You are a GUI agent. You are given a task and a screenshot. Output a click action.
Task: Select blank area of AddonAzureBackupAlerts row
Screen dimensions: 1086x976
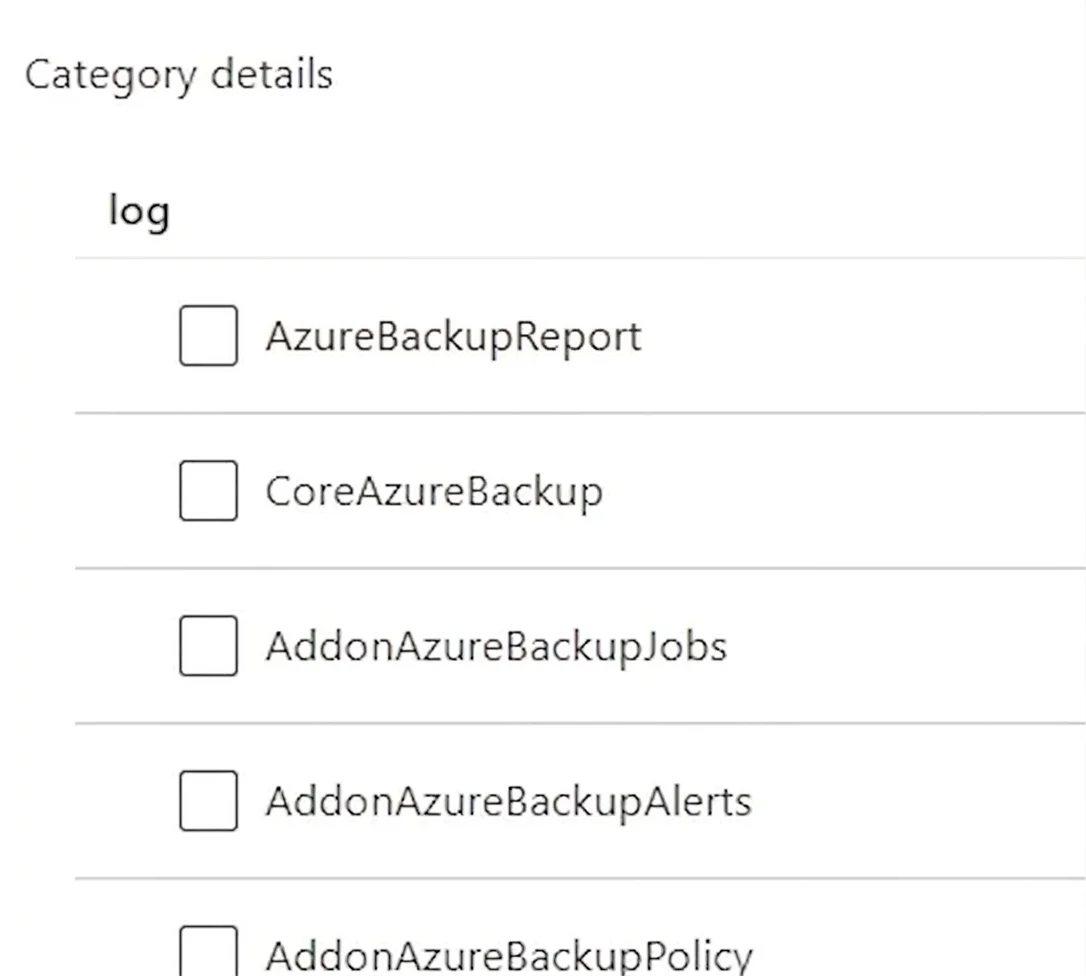(914, 801)
